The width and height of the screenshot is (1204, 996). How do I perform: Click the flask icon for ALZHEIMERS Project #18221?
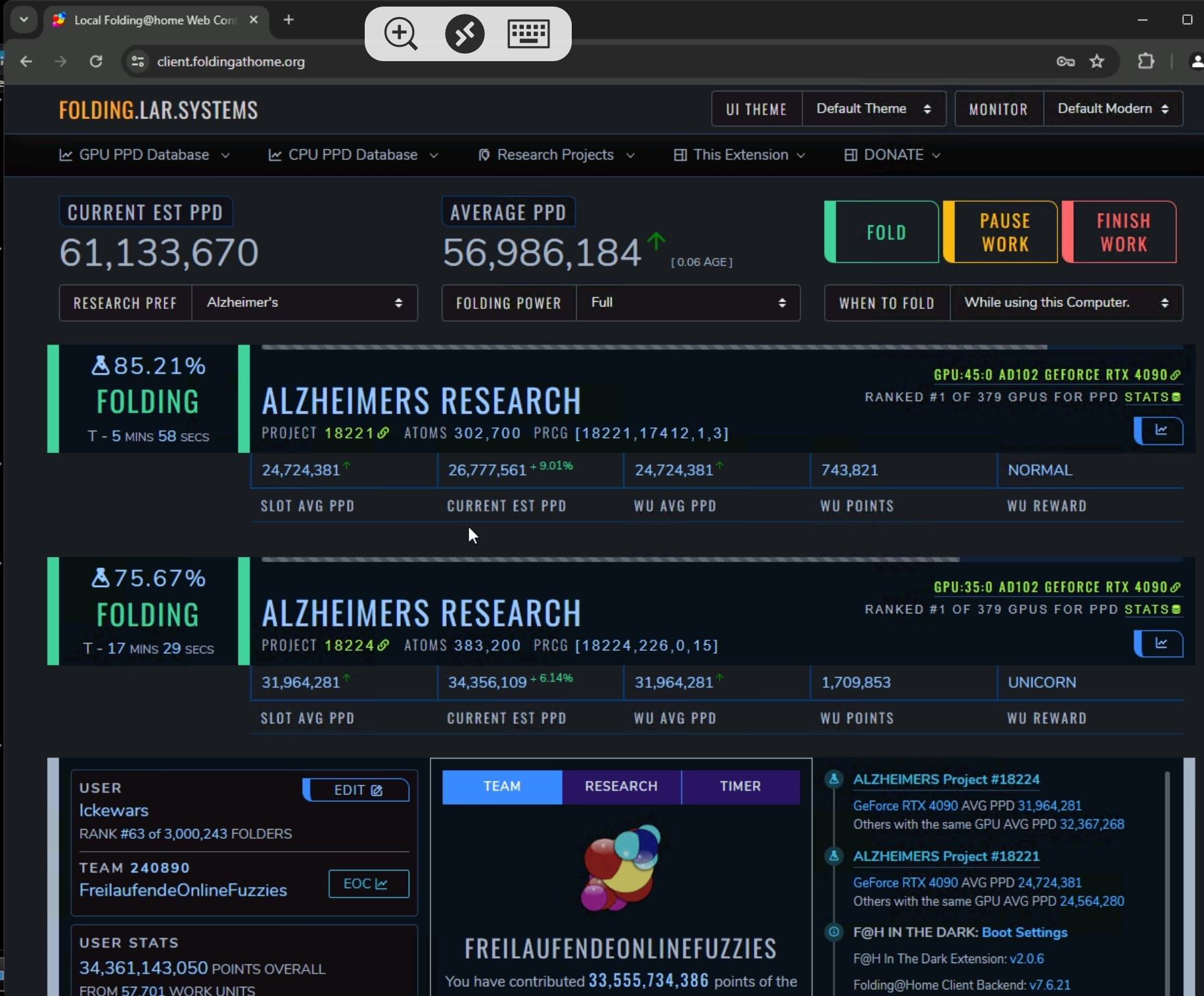[x=834, y=856]
